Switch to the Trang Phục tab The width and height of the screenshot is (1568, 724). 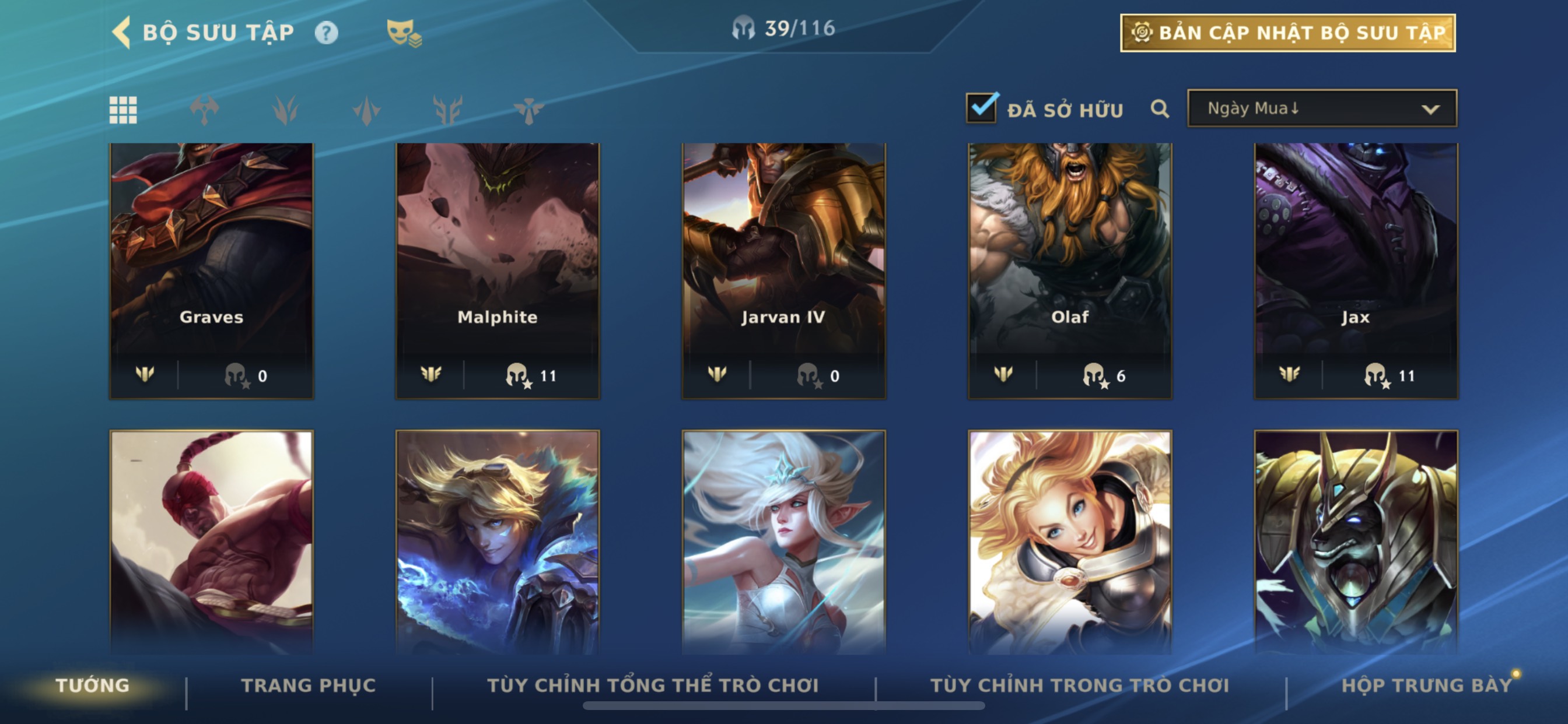pyautogui.click(x=309, y=685)
